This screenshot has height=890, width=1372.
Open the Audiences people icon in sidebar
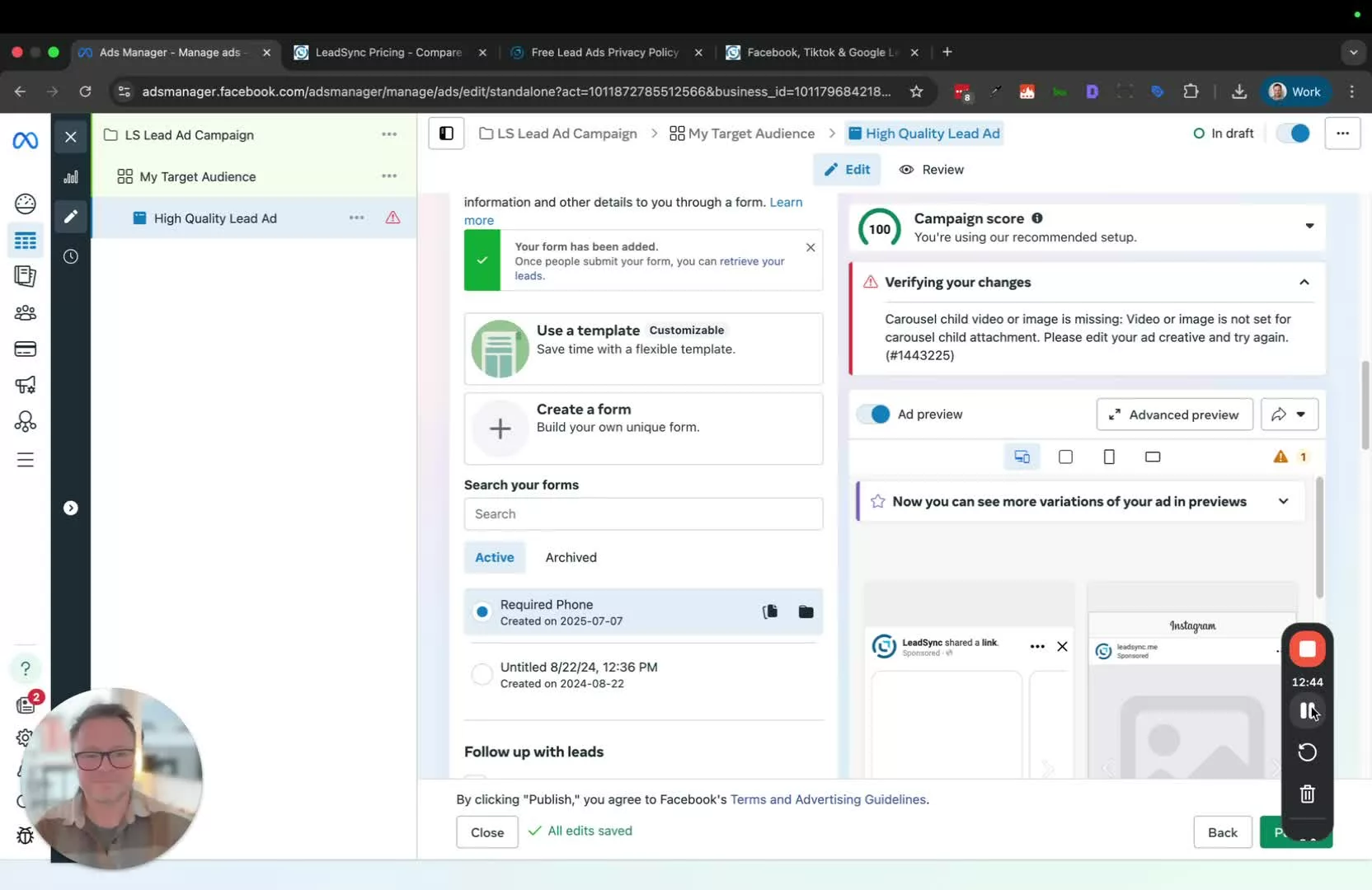tap(26, 313)
